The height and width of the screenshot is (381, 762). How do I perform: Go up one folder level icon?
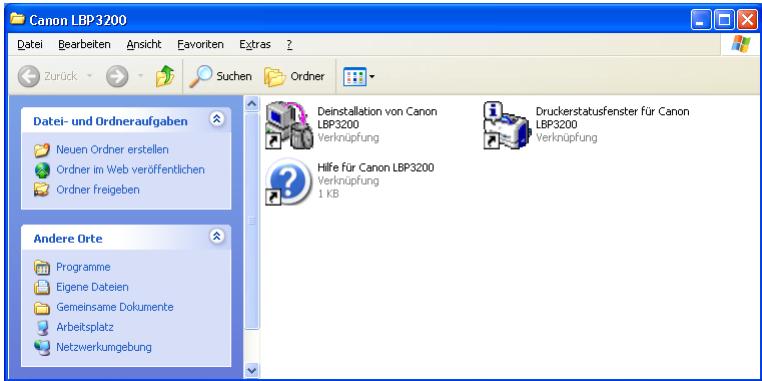[165, 76]
